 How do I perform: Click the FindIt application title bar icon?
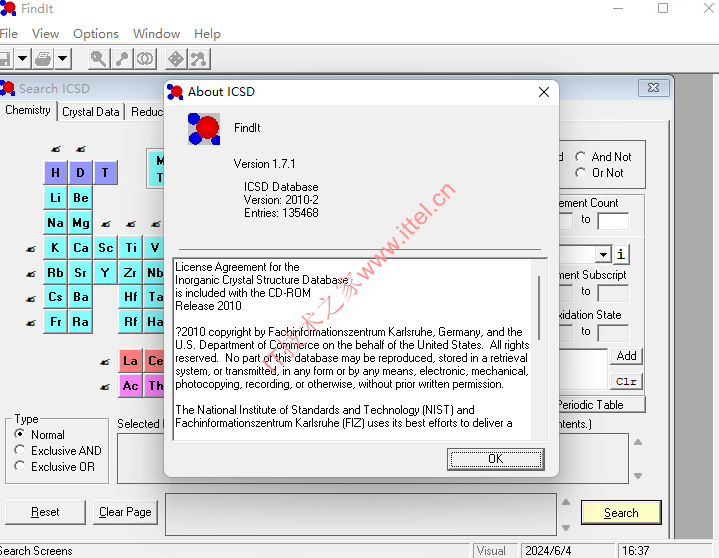[x=8, y=8]
